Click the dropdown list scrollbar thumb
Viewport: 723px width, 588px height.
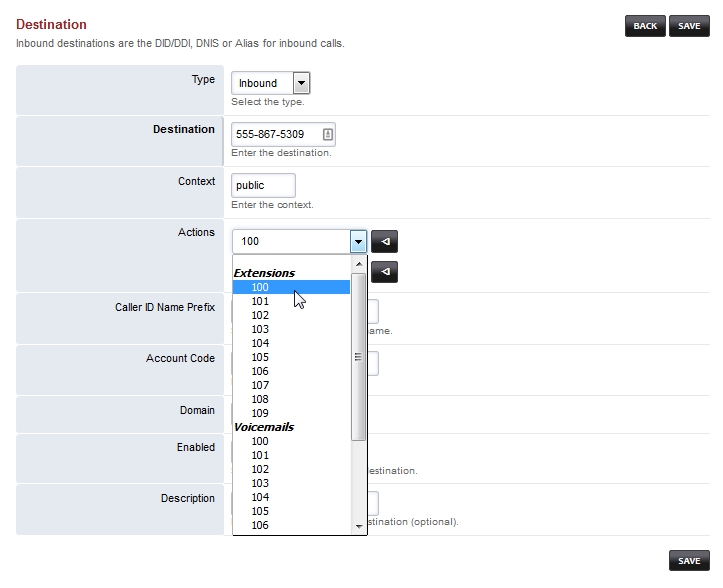[359, 356]
